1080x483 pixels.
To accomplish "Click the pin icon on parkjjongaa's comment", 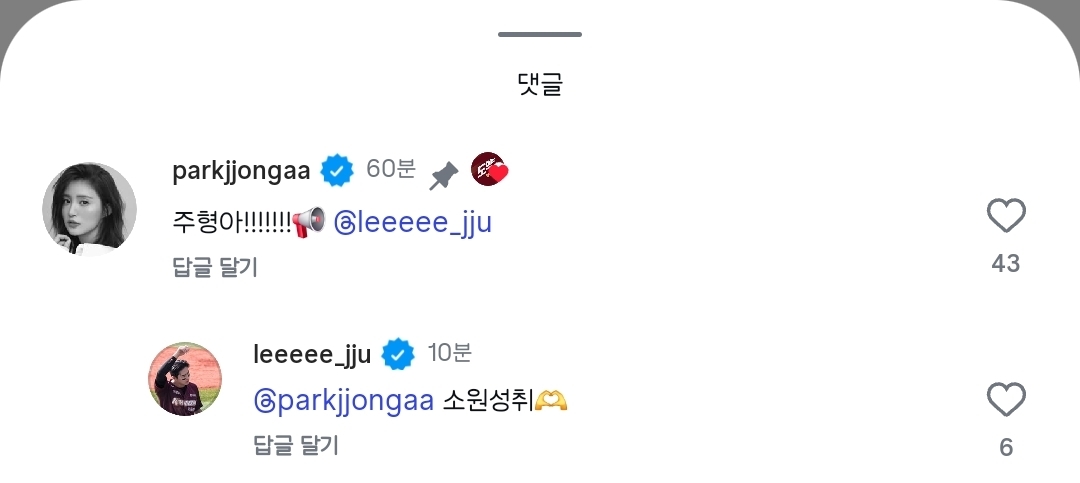I will [443, 176].
